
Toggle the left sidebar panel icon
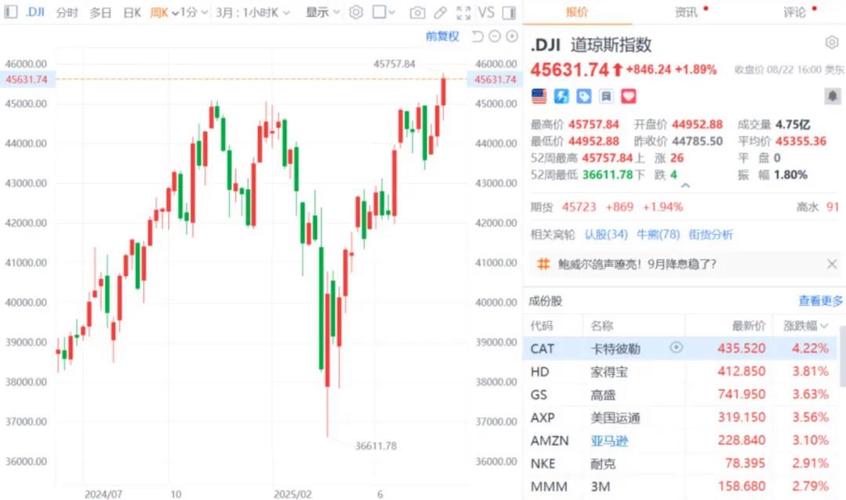coord(9,13)
